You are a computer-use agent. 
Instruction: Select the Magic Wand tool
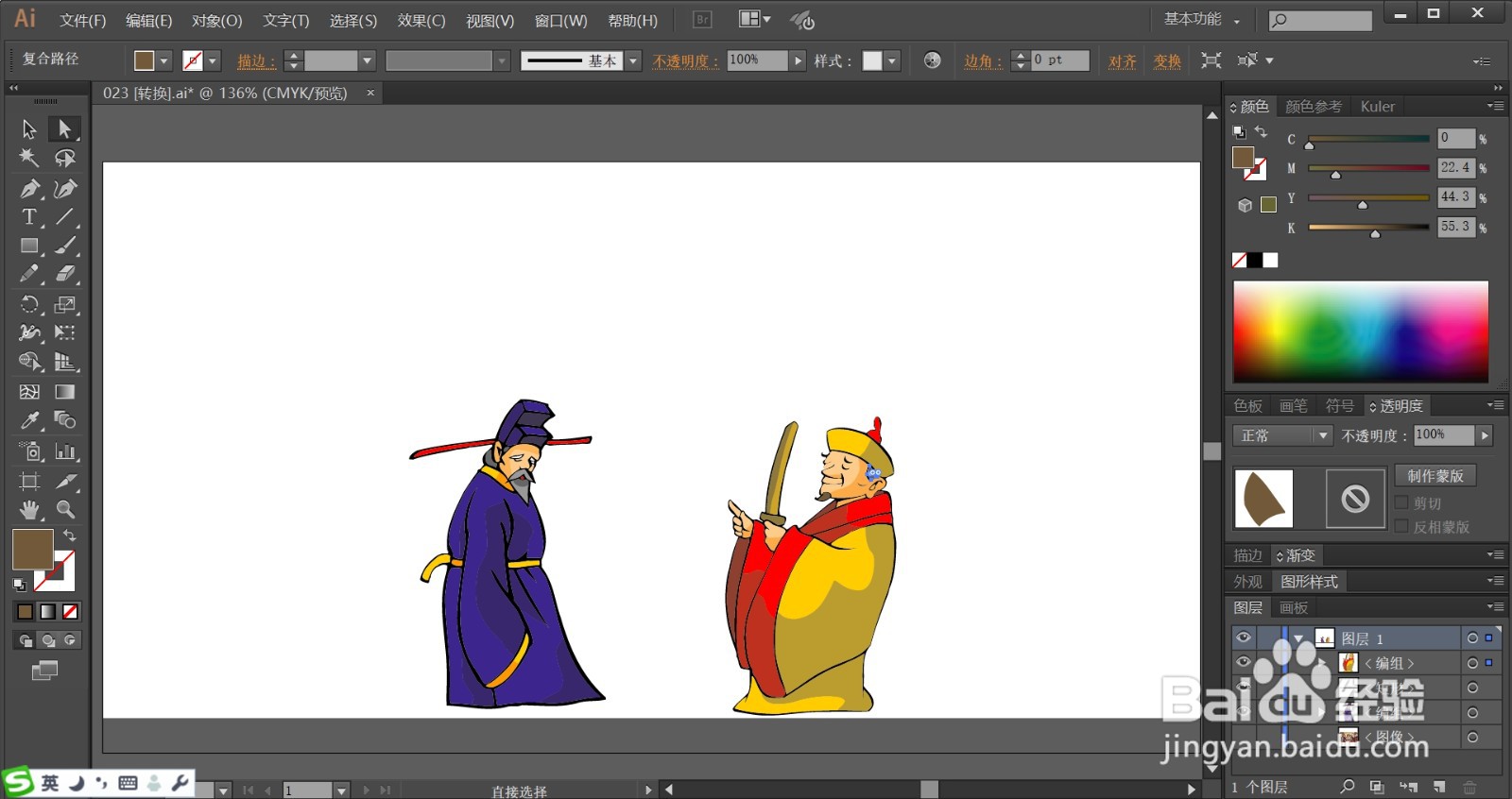click(29, 158)
